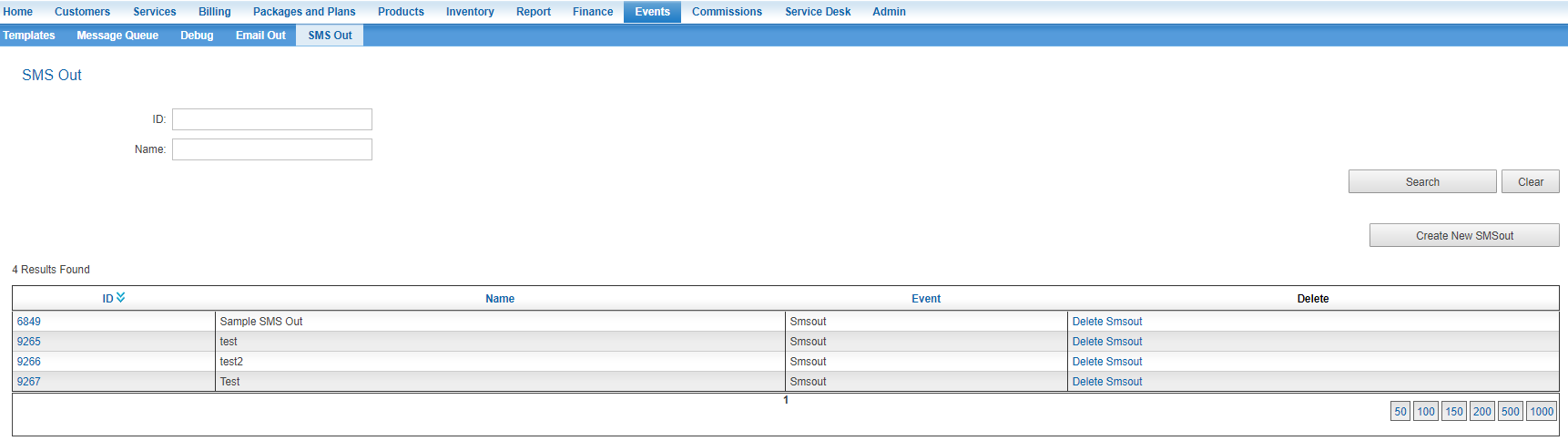Image resolution: width=1568 pixels, height=441 pixels.
Task: Open the Message Queue tab
Action: click(117, 36)
